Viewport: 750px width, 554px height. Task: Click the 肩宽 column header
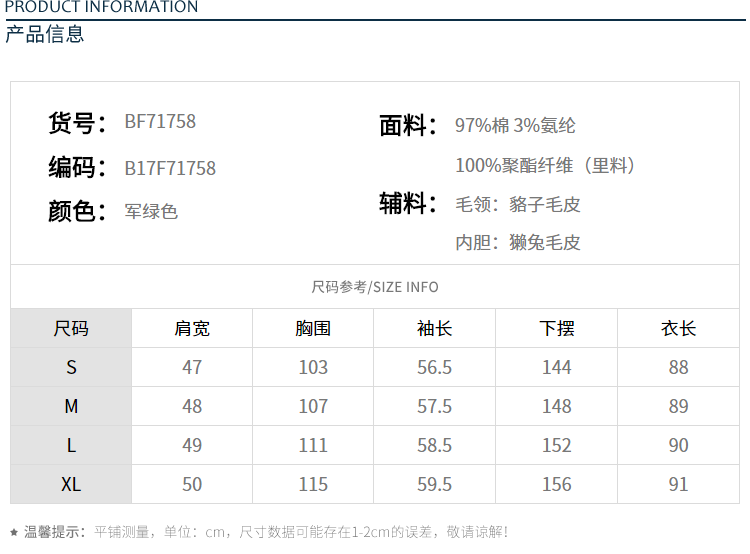pyautogui.click(x=192, y=329)
